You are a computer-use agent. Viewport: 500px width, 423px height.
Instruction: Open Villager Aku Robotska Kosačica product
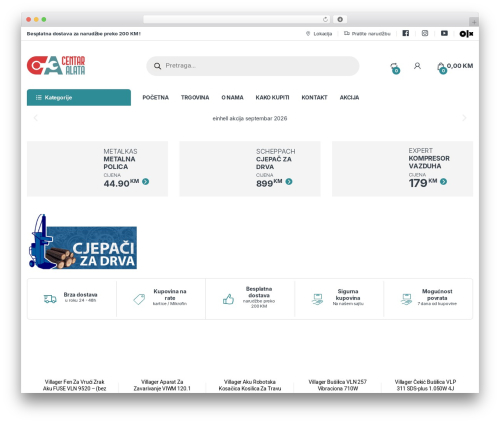click(x=250, y=385)
